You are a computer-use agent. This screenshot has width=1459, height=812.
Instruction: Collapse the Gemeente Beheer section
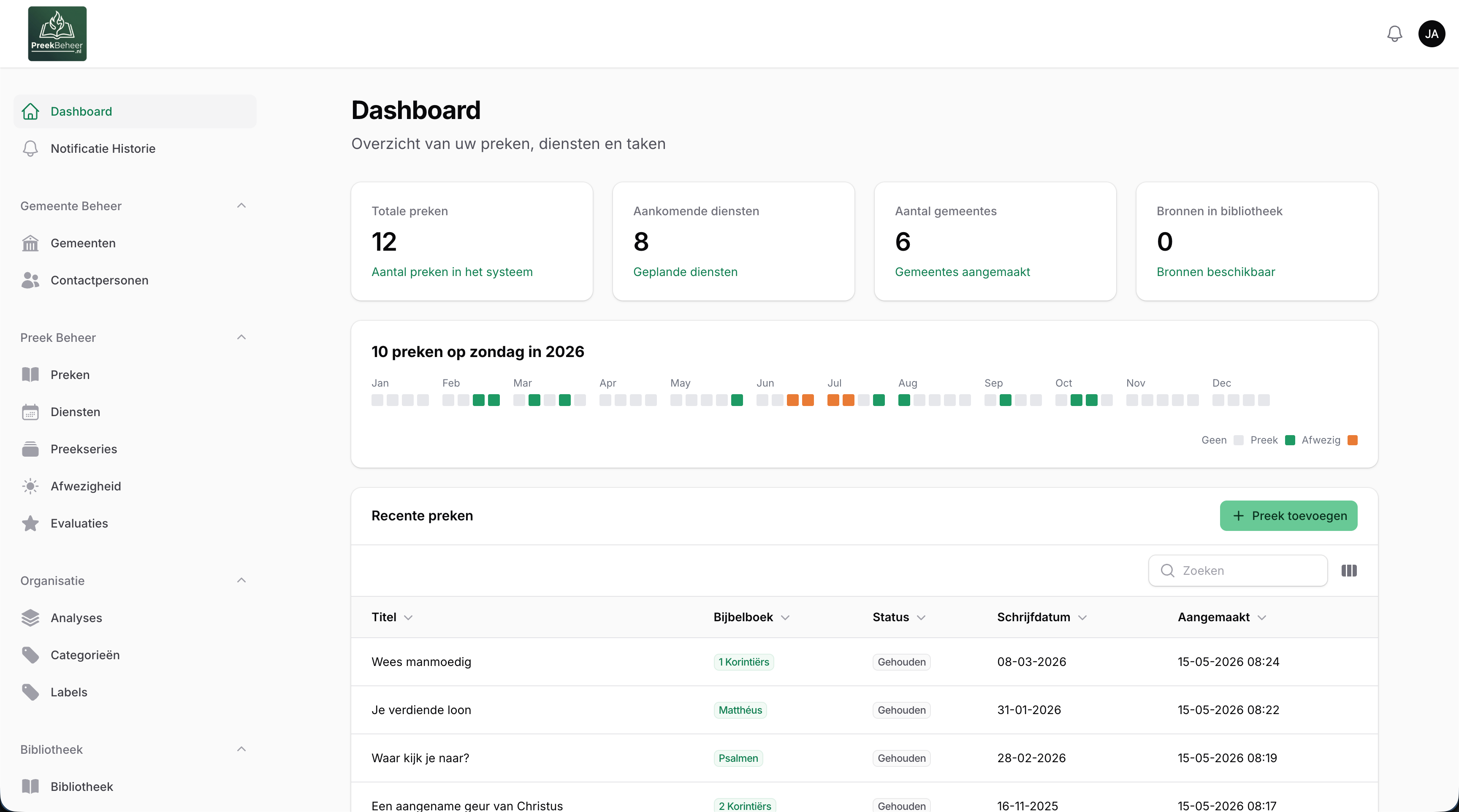click(x=241, y=206)
